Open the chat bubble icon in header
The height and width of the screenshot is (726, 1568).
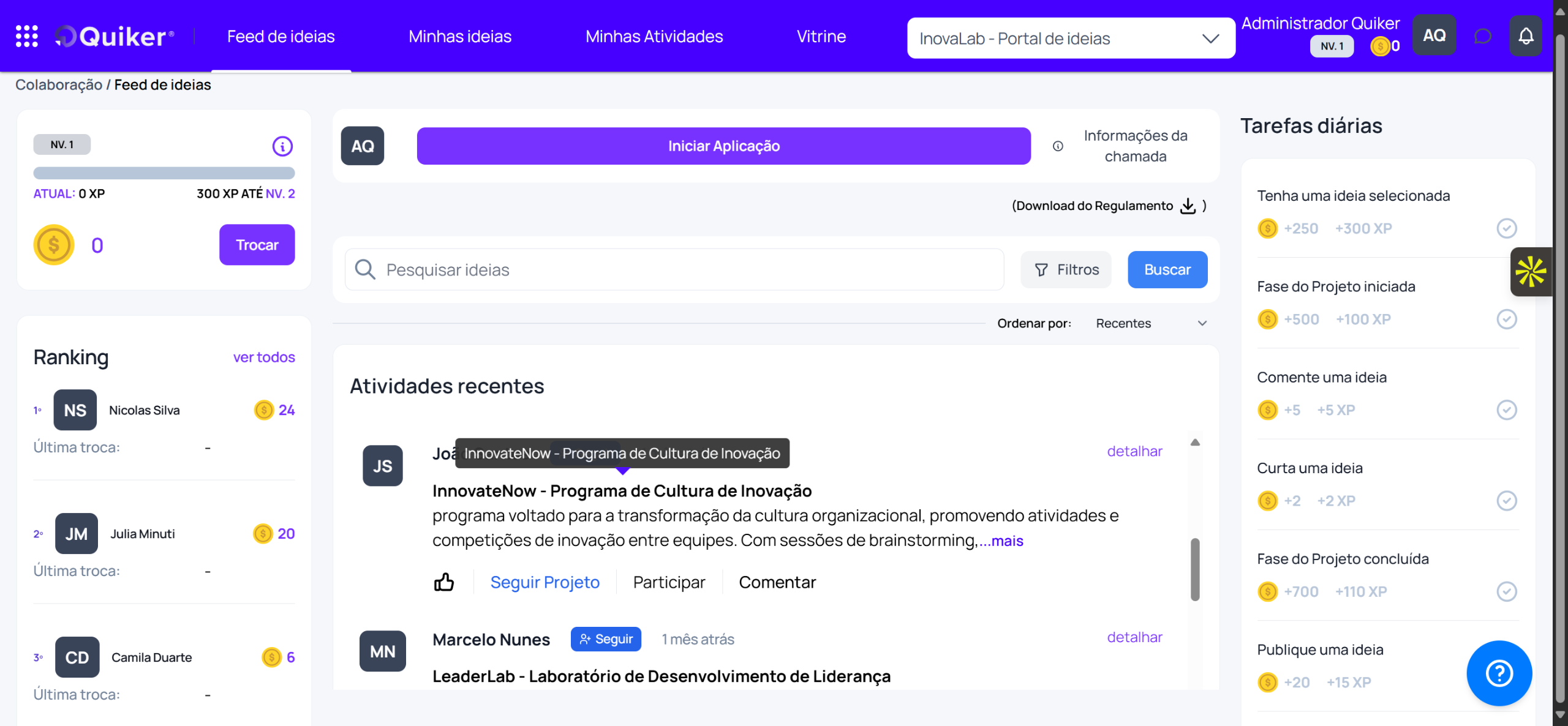coord(1482,36)
